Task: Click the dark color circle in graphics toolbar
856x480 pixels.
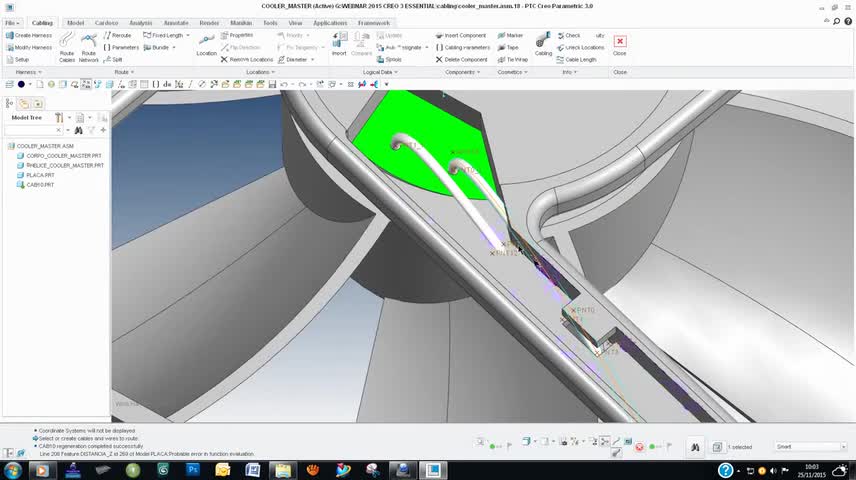Action: [x=21, y=84]
